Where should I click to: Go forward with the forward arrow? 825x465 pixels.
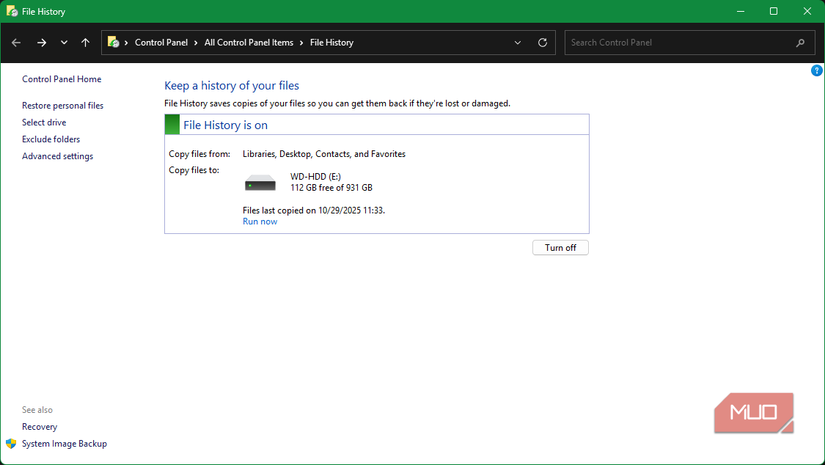click(x=42, y=43)
